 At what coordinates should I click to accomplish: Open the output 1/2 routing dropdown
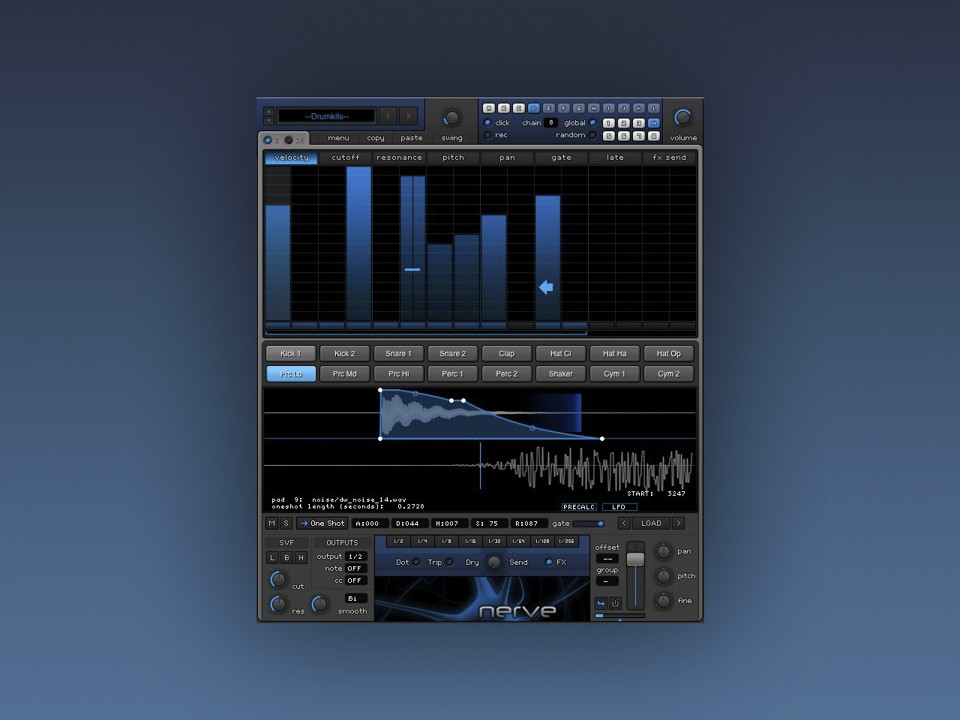click(356, 557)
